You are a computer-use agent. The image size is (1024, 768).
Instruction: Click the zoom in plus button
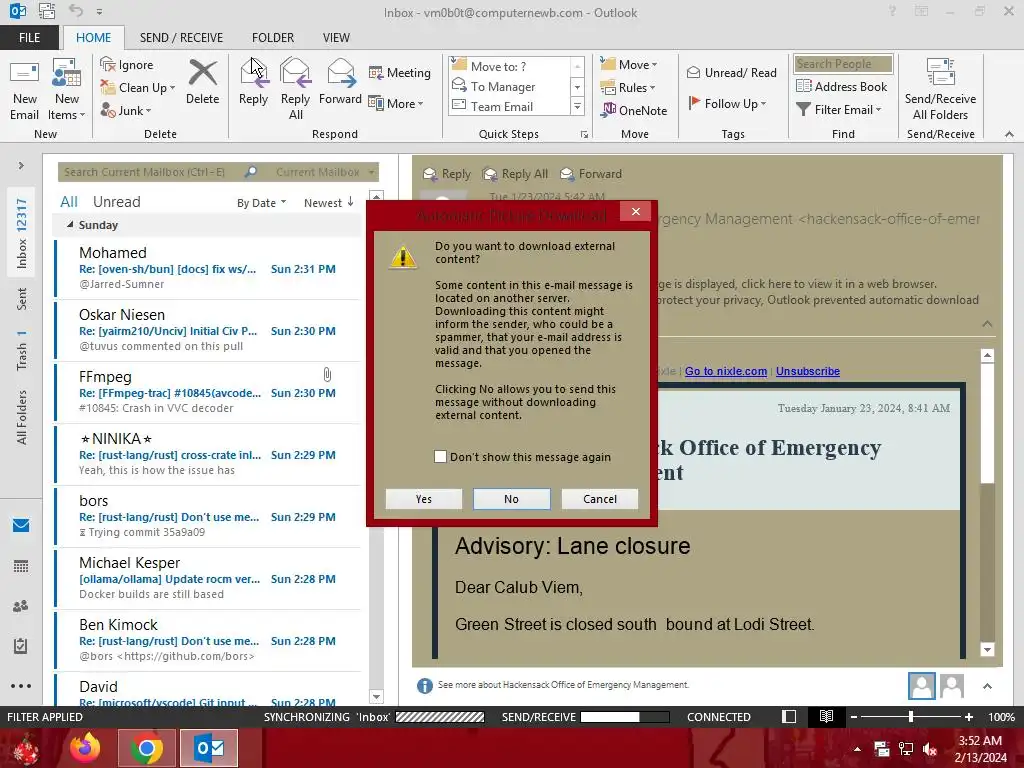969,716
